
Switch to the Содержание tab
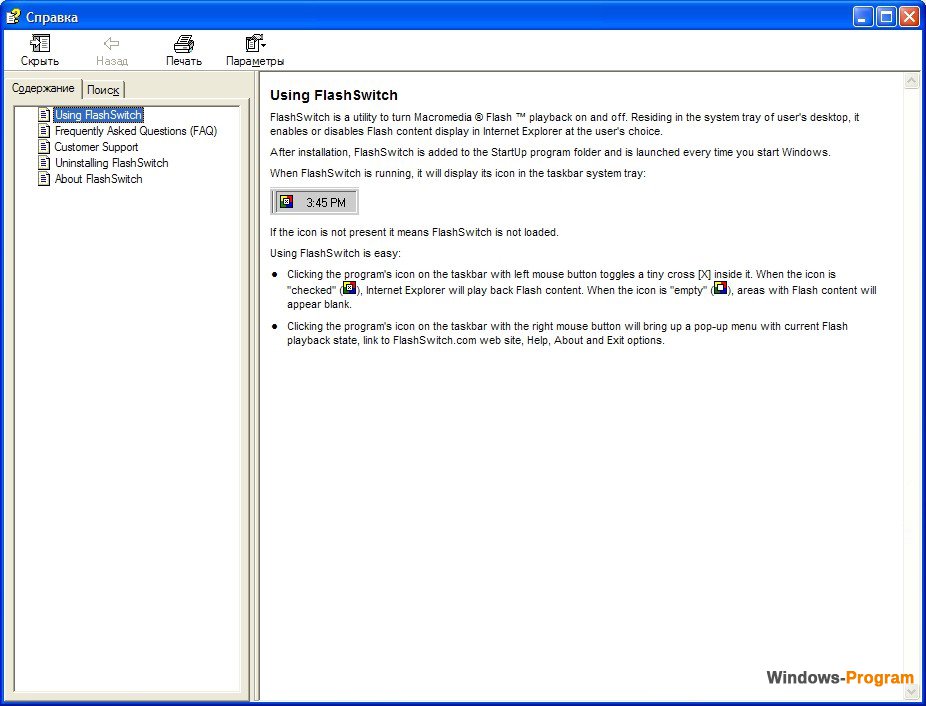coord(42,88)
